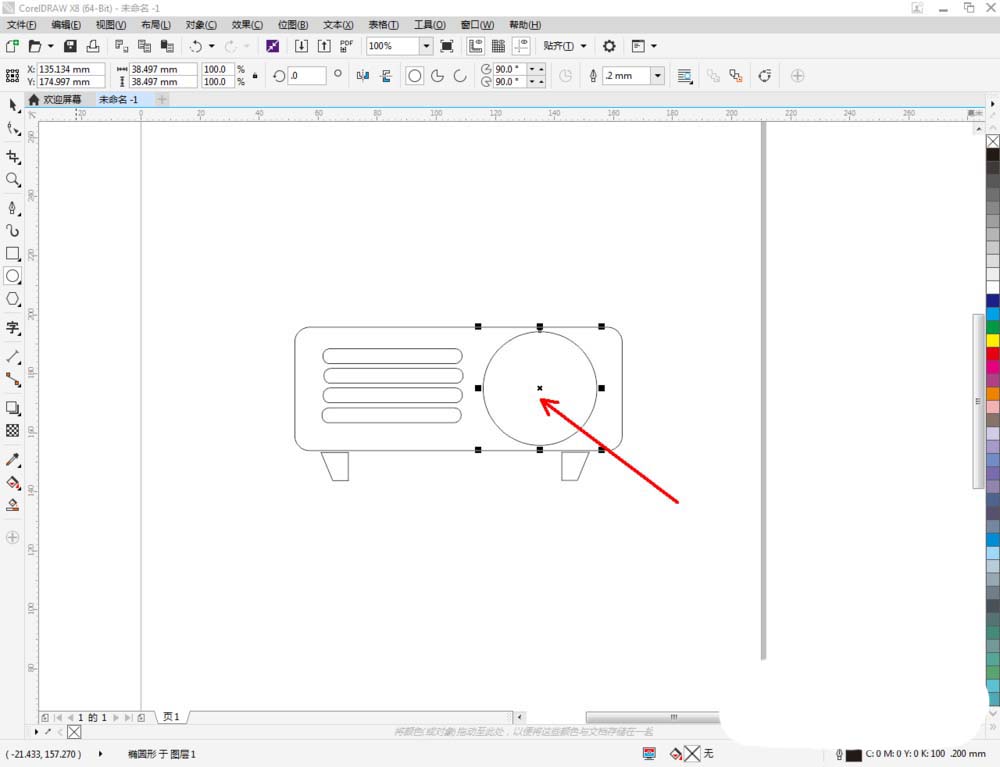Select the Color Eyedropper tool
Screen dimensions: 1000x767
click(x=13, y=460)
